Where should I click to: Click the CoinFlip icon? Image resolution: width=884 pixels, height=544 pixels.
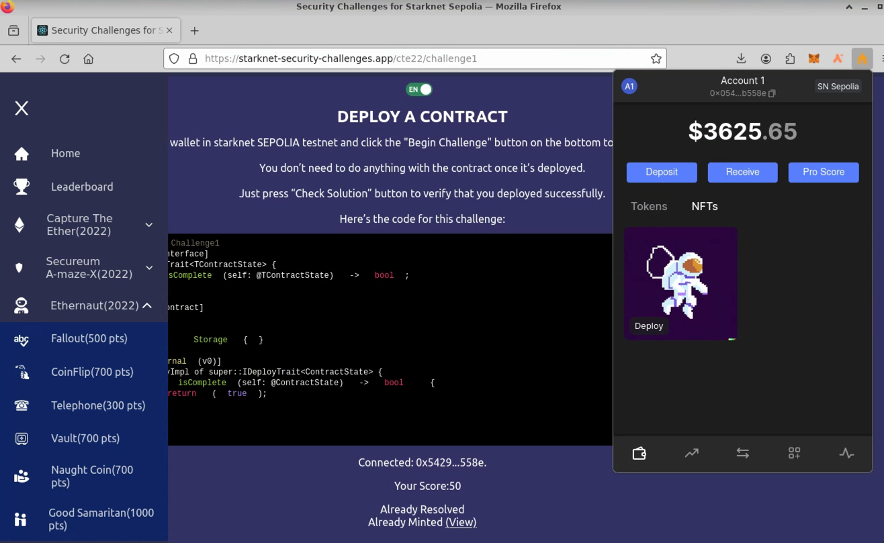tap(21, 372)
